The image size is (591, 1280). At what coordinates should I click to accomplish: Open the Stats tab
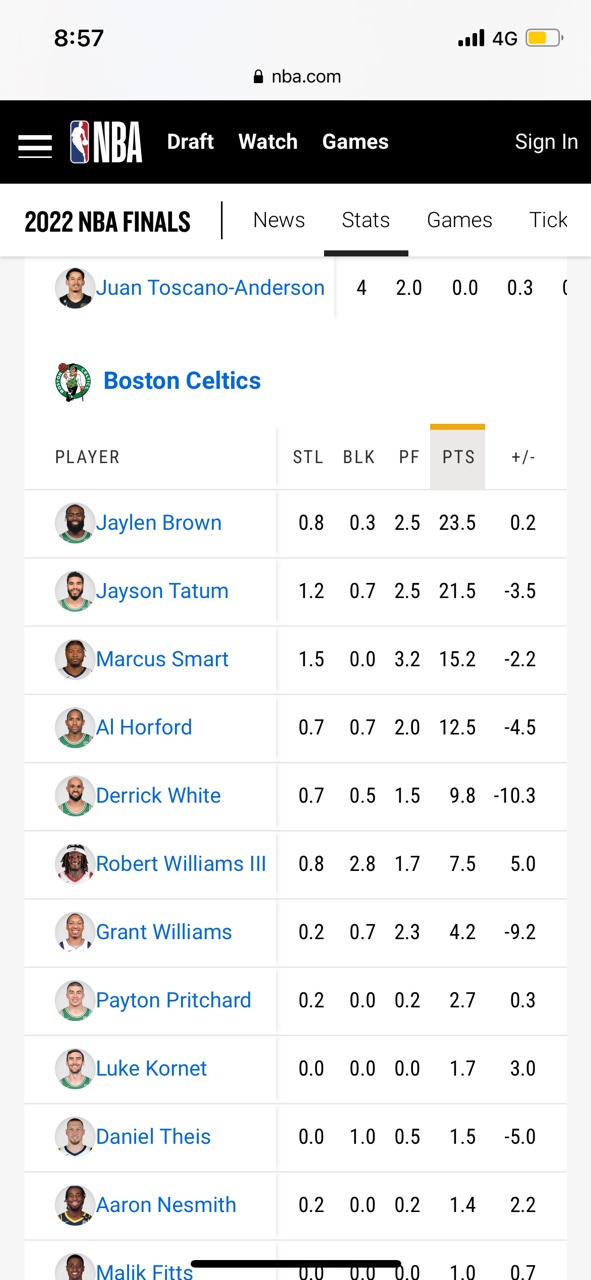366,220
